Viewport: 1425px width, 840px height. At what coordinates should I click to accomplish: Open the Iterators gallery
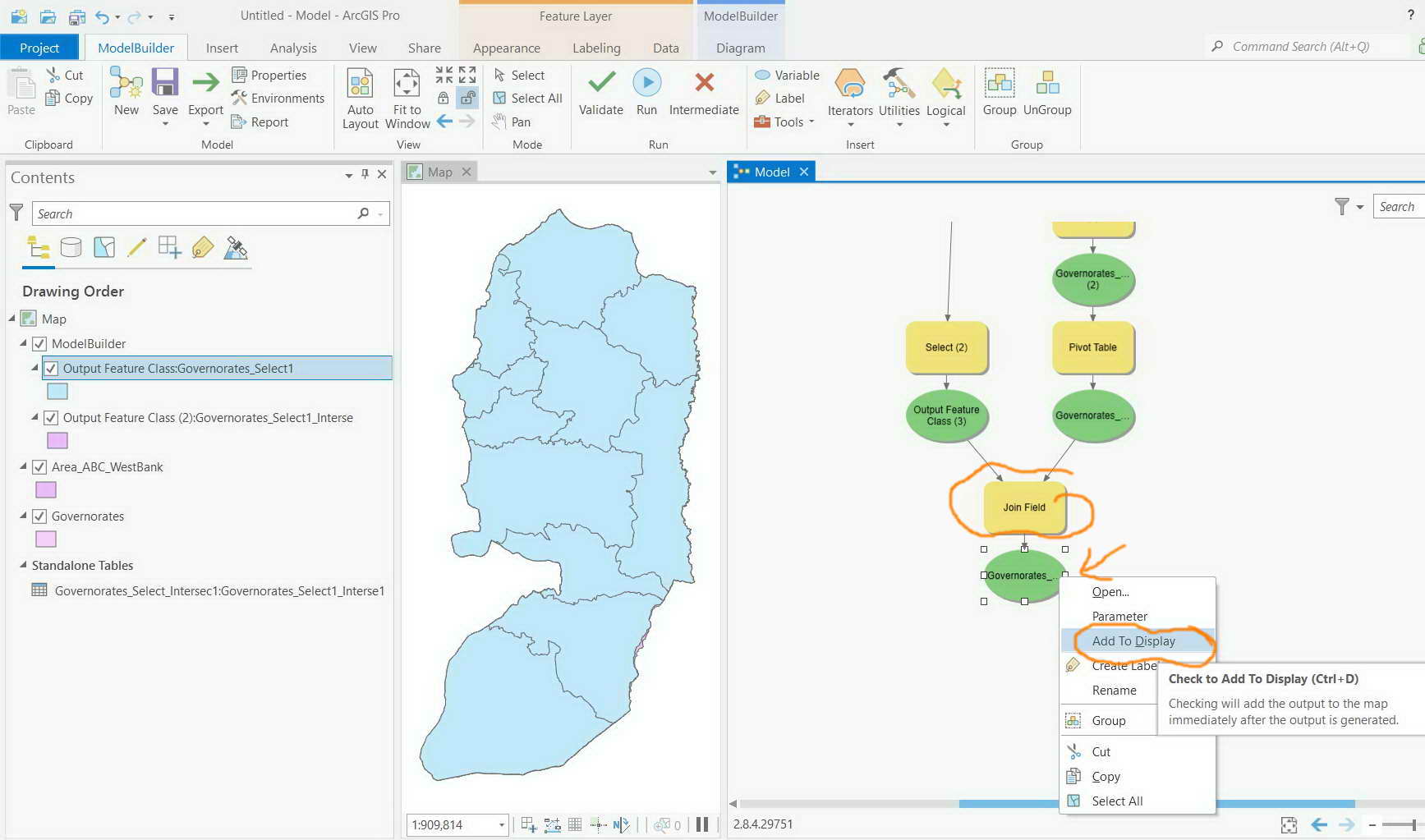point(850,99)
